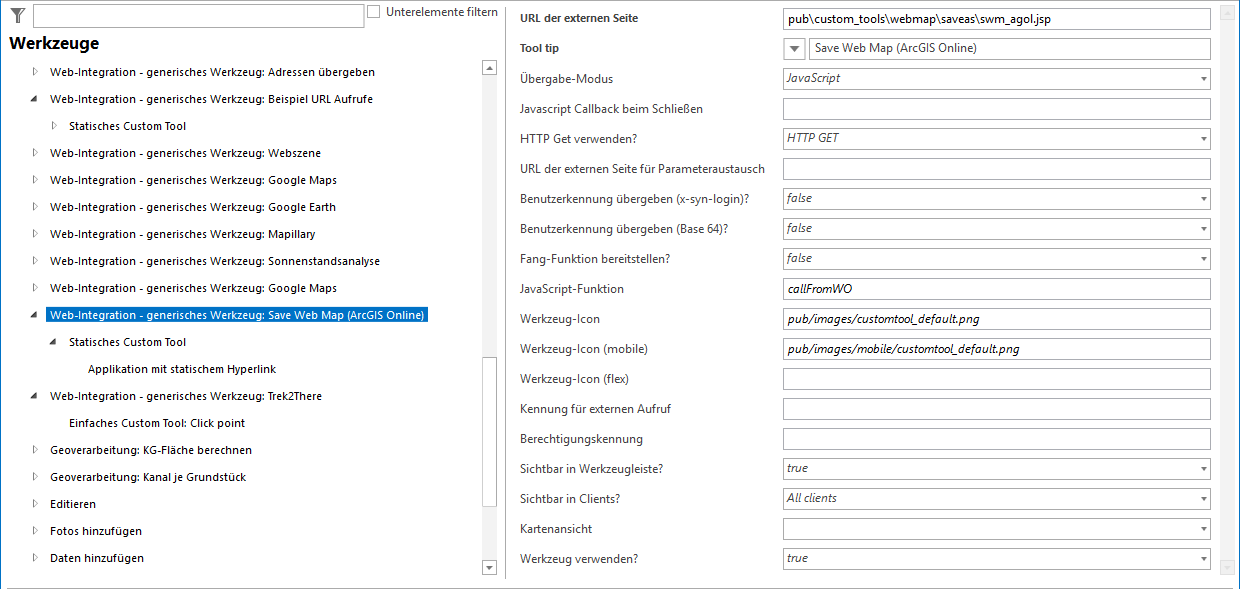
Task: Collapse the Trek2There tree node
Action: pos(34,395)
